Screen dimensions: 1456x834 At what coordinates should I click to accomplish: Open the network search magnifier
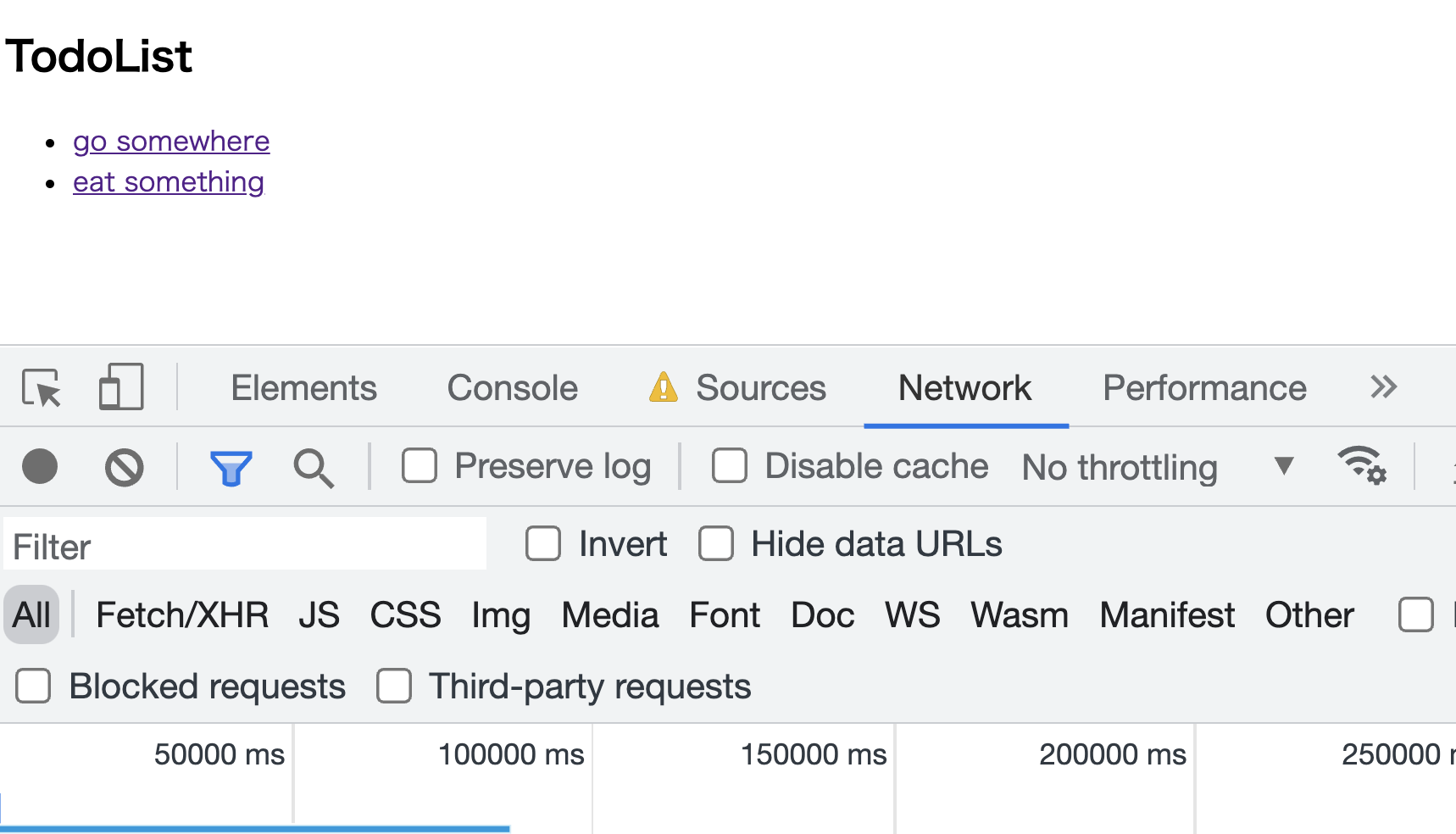tap(314, 467)
